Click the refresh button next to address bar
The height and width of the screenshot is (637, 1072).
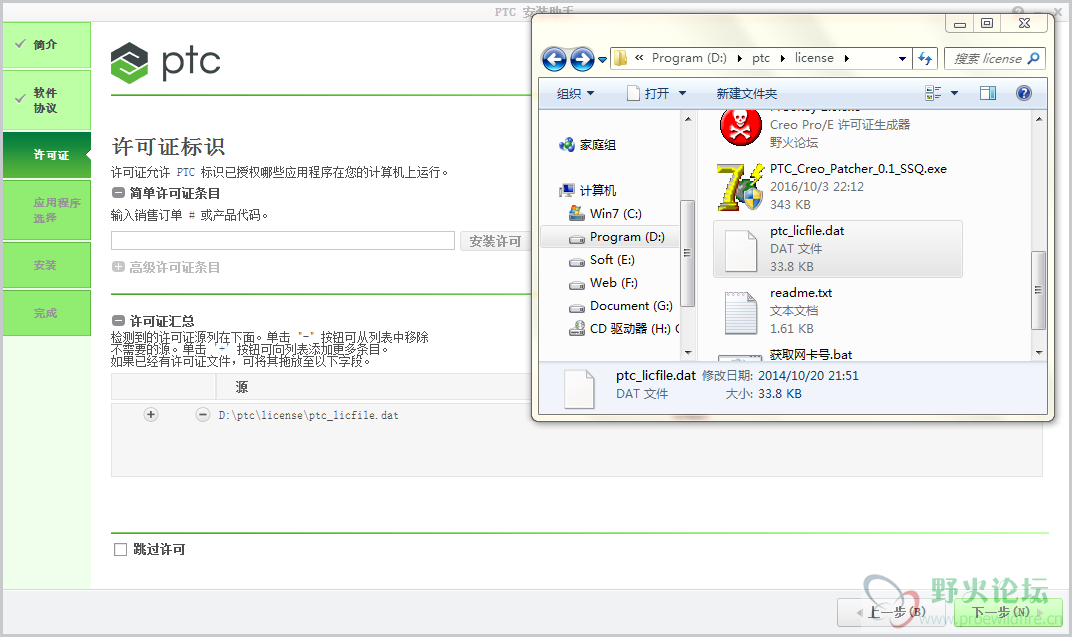(925, 59)
